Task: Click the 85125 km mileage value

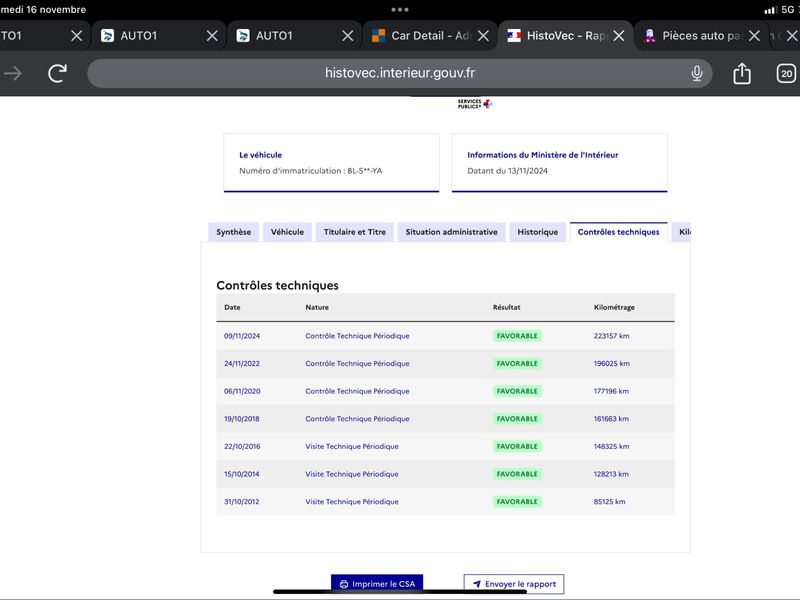Action: pyautogui.click(x=609, y=501)
